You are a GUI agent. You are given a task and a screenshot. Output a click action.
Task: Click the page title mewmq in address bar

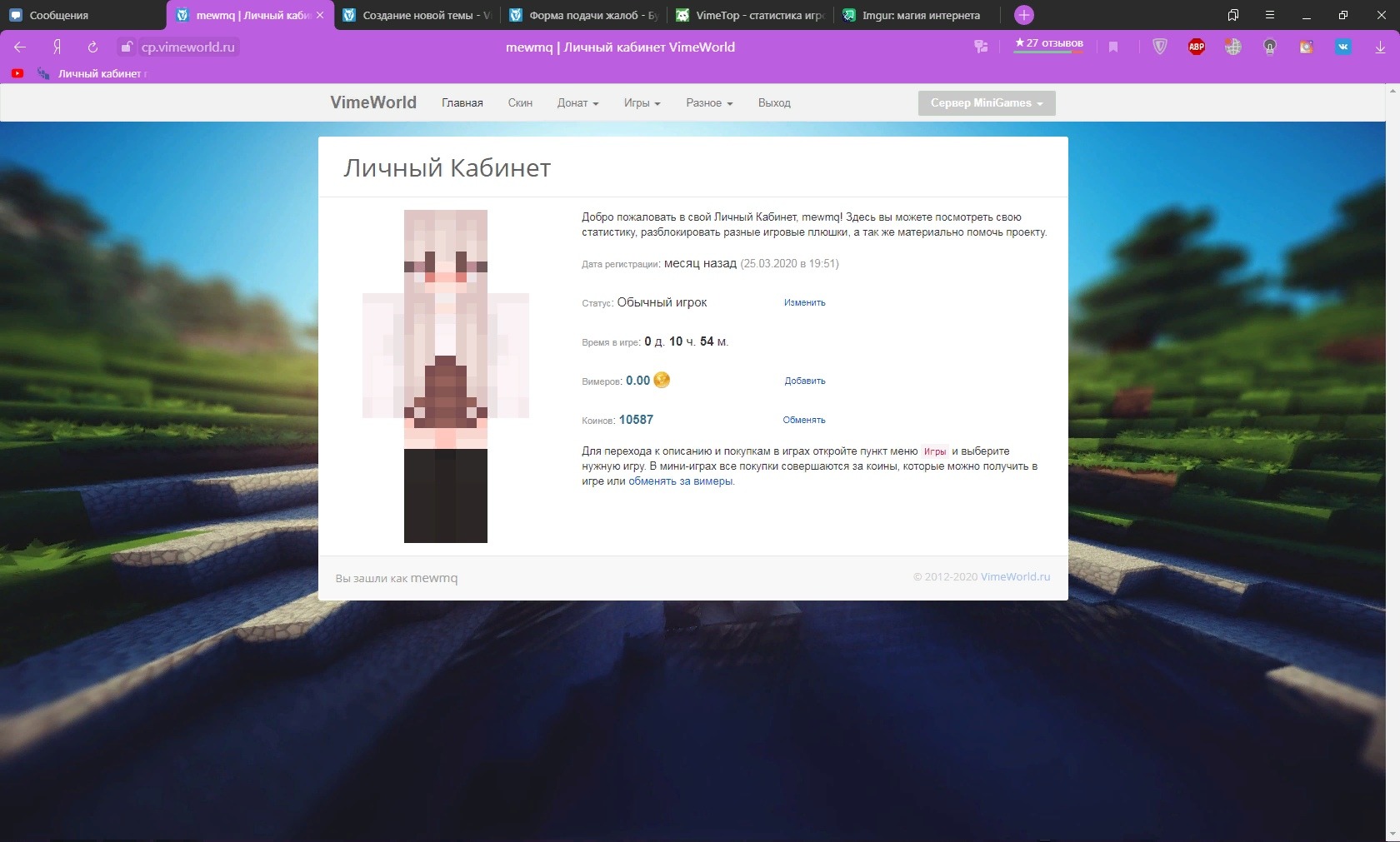pyautogui.click(x=620, y=47)
